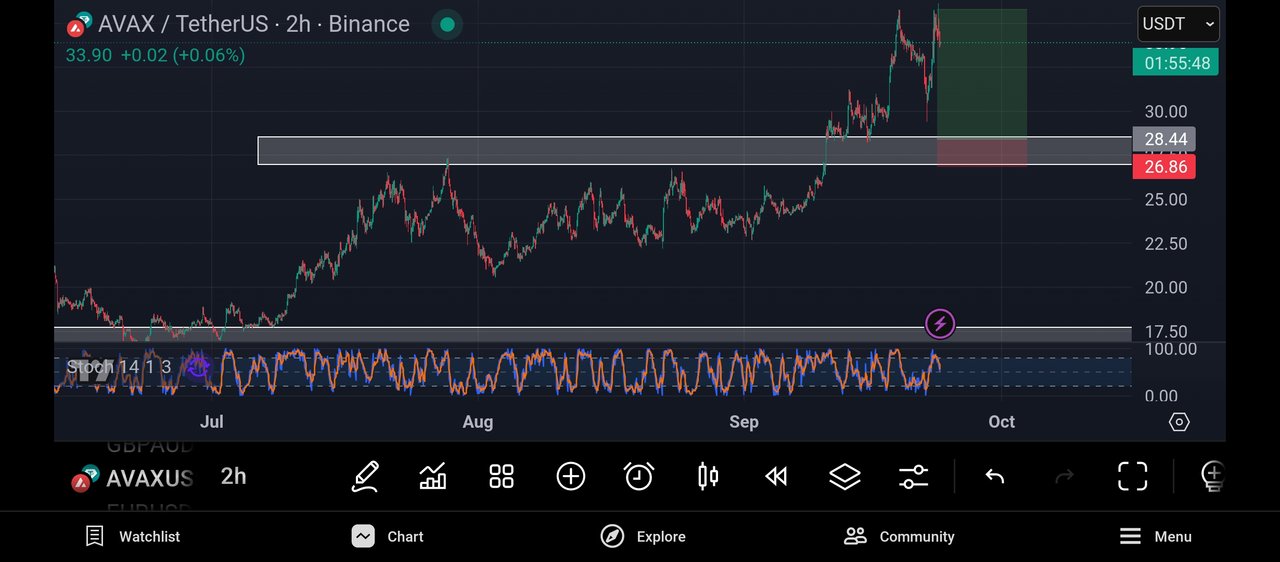This screenshot has width=1280, height=562.
Task: Tap the Oct label on time axis
Action: pyautogui.click(x=1001, y=422)
